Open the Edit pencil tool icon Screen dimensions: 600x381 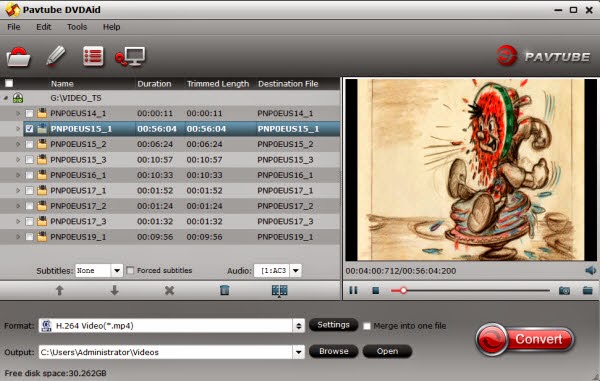point(55,56)
